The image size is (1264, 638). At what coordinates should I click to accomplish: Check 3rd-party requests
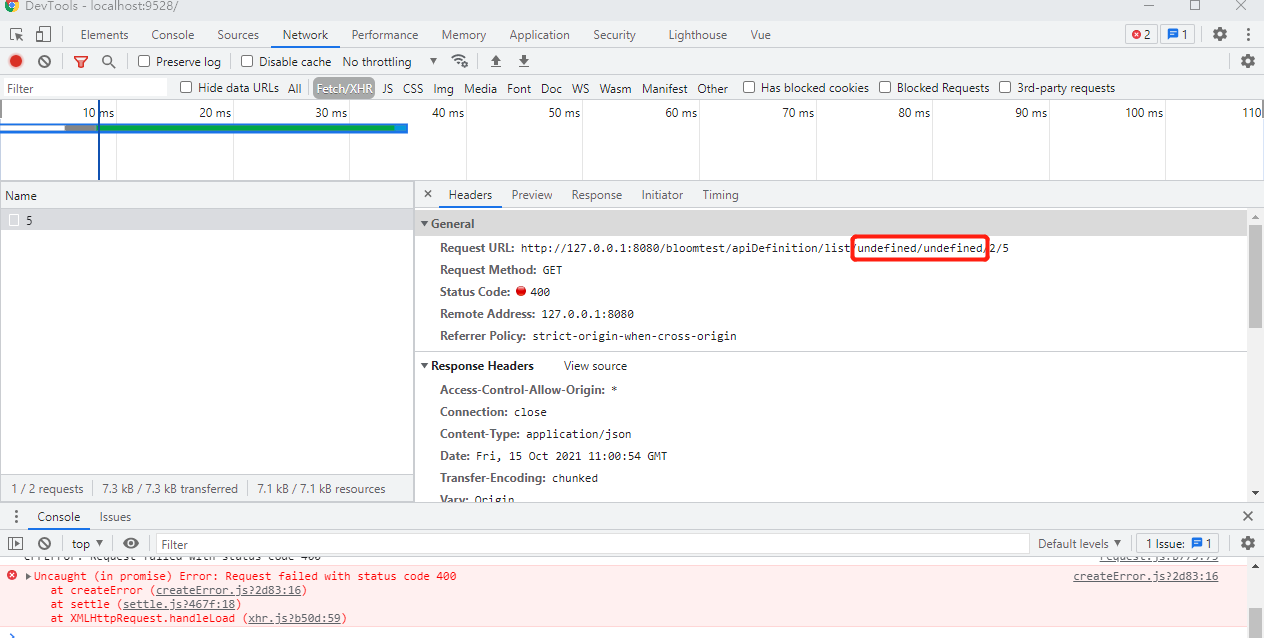click(1005, 87)
